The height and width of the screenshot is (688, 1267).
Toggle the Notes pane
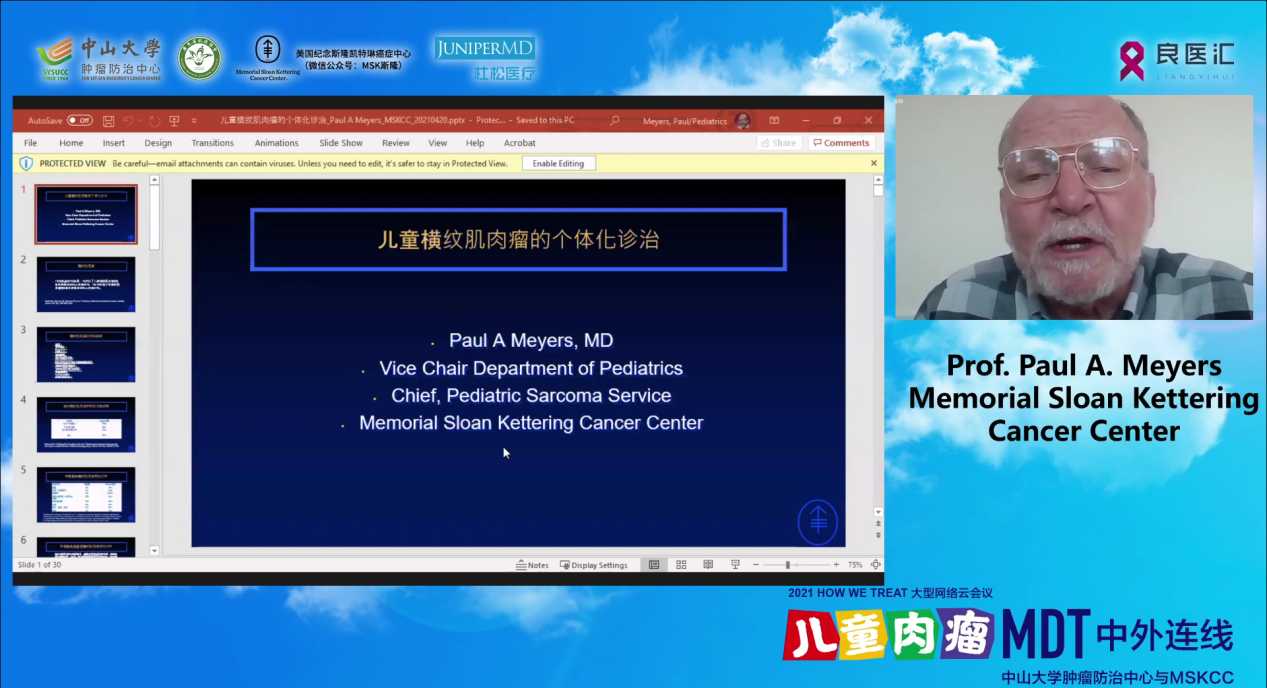pyautogui.click(x=532, y=565)
